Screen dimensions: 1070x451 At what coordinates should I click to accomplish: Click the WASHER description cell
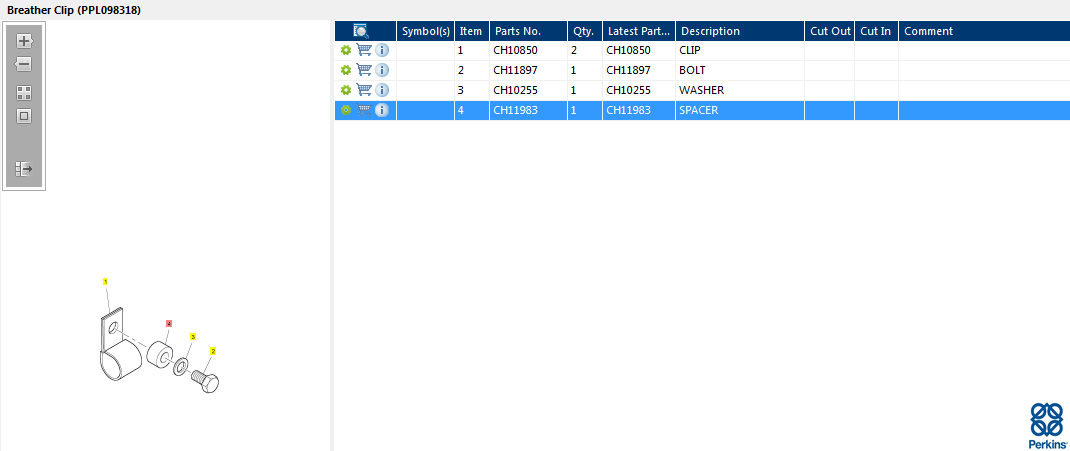click(740, 90)
